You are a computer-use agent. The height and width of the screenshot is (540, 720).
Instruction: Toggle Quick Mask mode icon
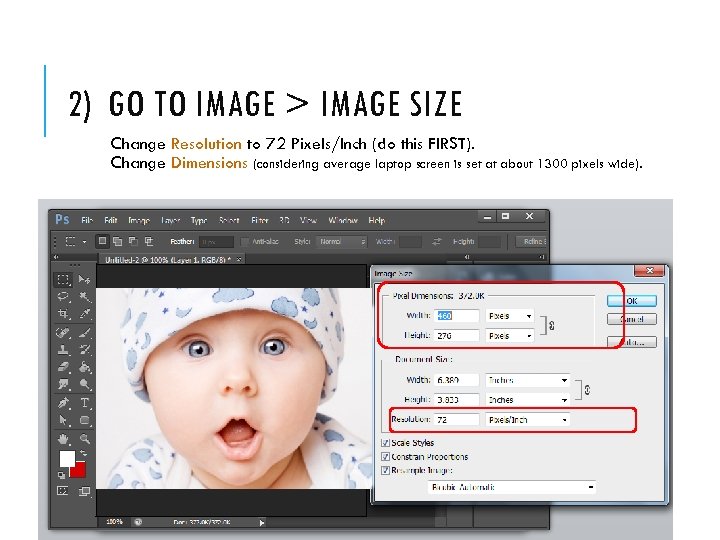[x=62, y=491]
